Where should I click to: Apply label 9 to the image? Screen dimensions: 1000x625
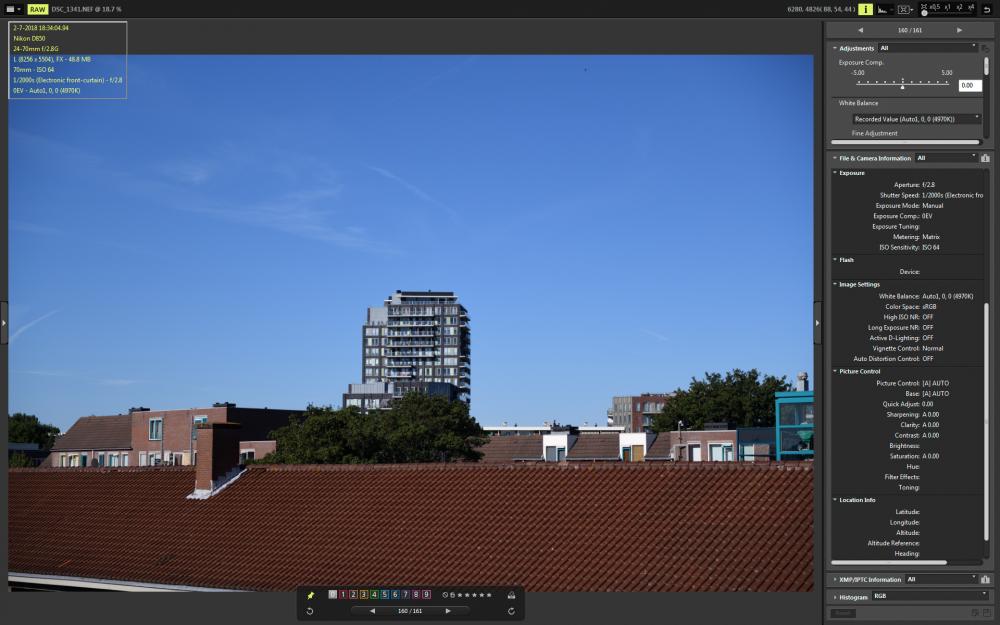pos(427,594)
